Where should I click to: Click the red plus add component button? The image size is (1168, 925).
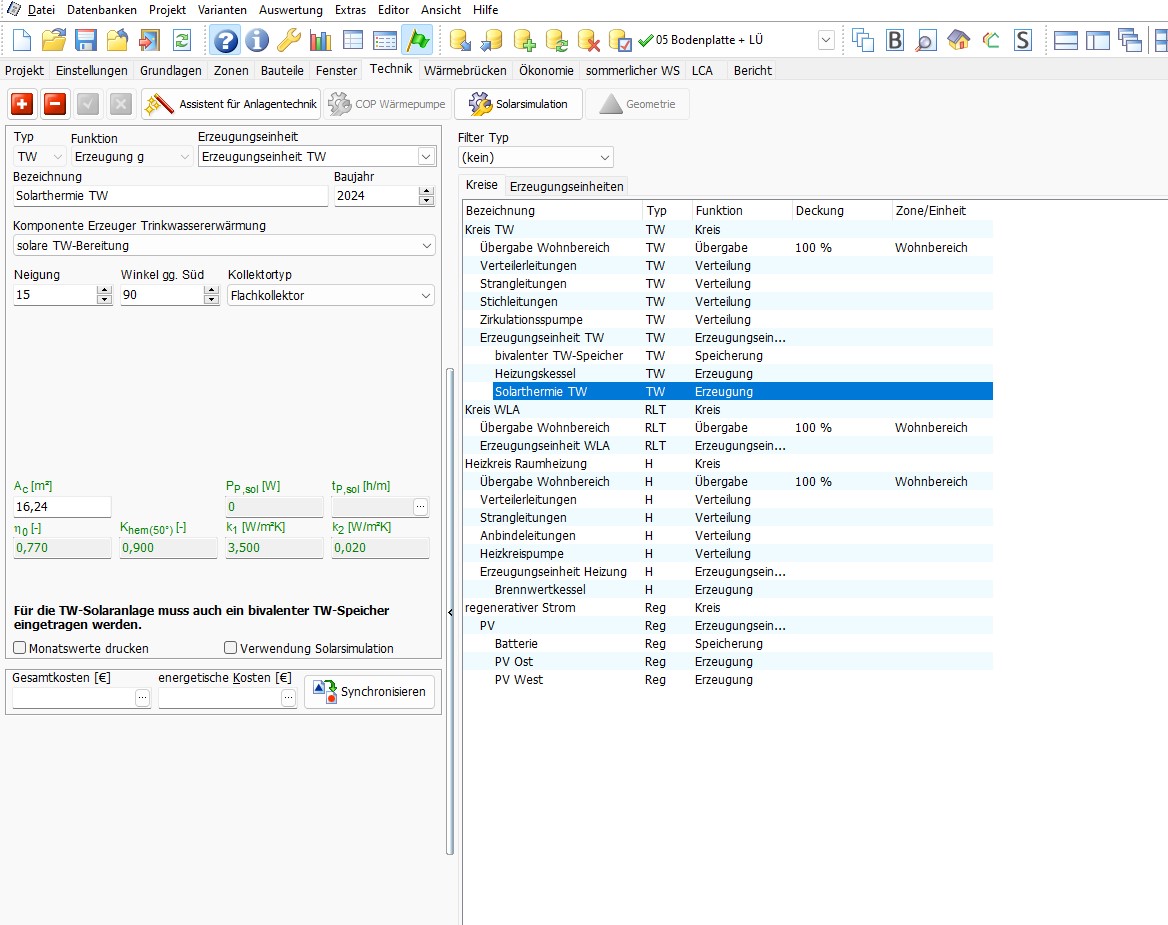click(x=22, y=104)
